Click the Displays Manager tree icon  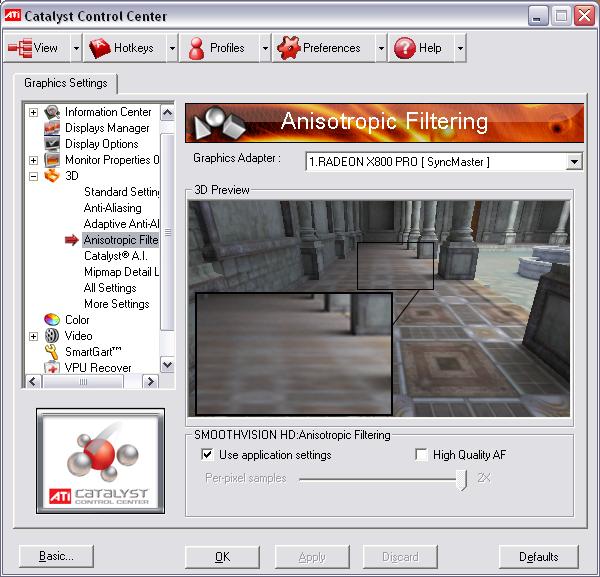coord(52,128)
